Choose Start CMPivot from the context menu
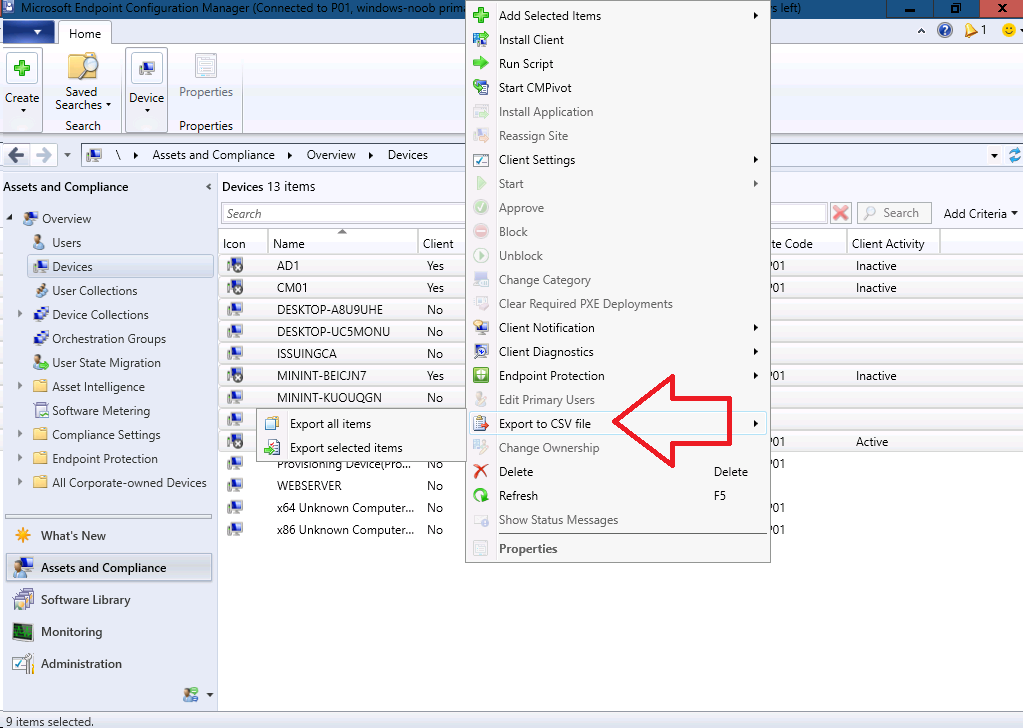The height and width of the screenshot is (728, 1023). click(x=617, y=87)
